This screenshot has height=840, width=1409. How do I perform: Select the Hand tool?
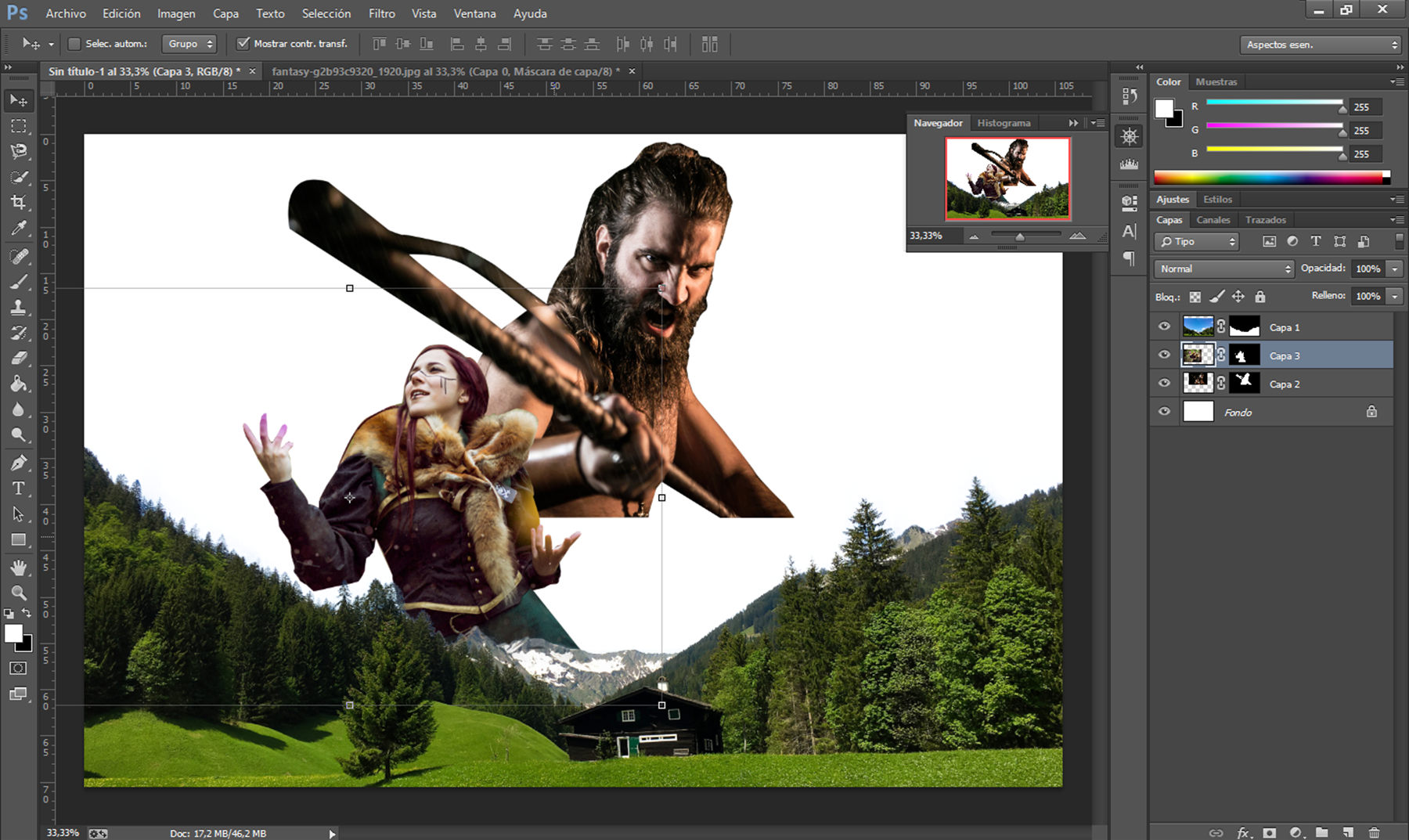(19, 568)
